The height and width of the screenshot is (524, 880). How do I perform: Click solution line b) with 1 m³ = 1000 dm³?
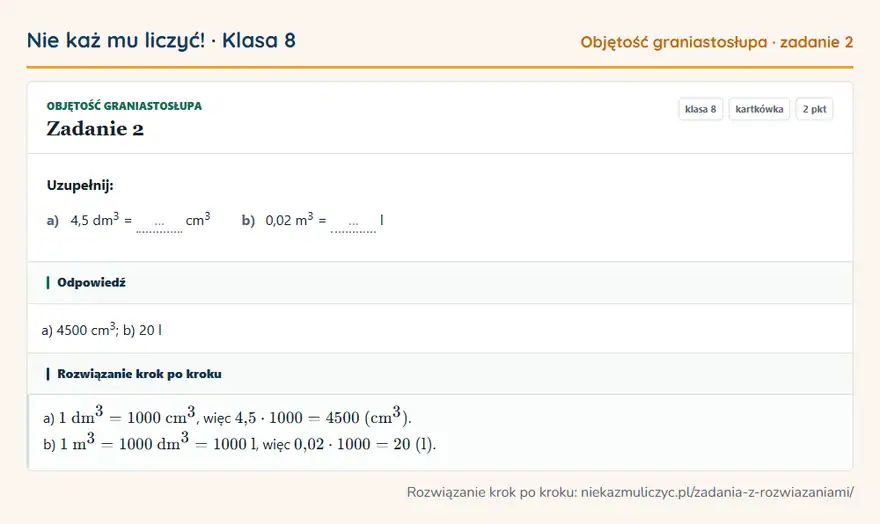click(x=240, y=443)
